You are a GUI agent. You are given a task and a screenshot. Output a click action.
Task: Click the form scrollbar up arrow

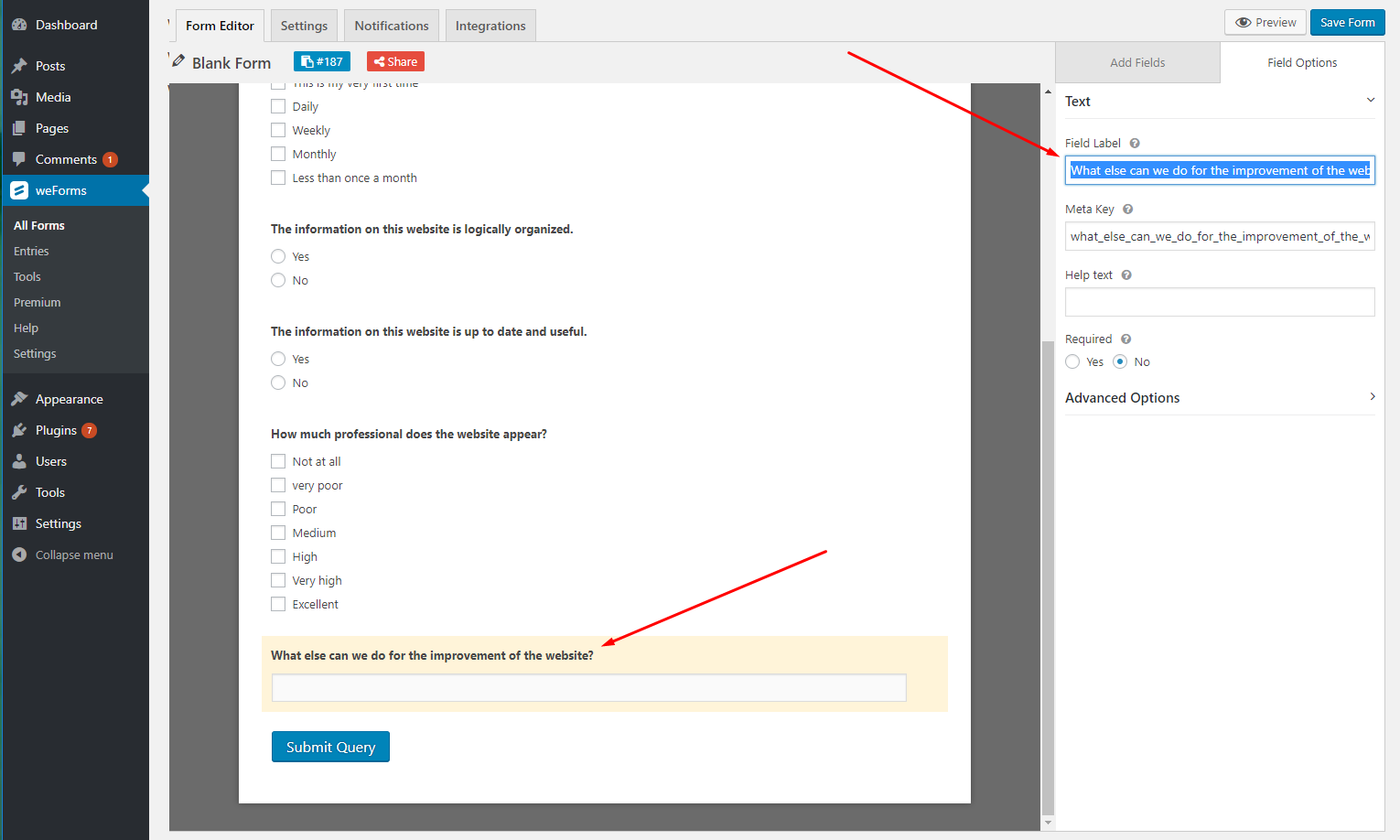tap(1048, 92)
